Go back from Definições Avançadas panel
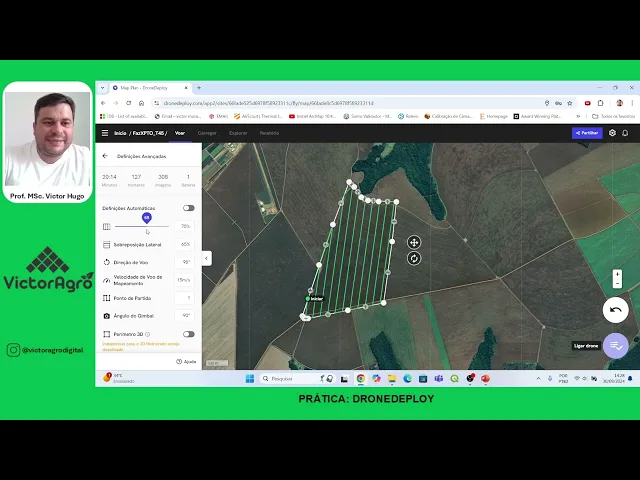640x480 pixels. tap(105, 156)
